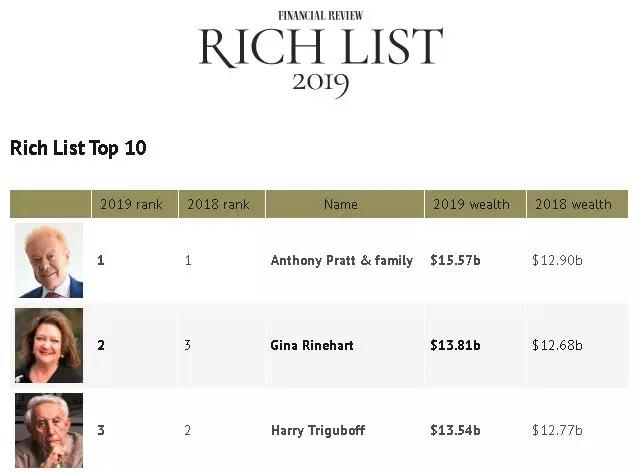Click the Financial Review Rich List logo
The image size is (636, 472).
click(320, 45)
